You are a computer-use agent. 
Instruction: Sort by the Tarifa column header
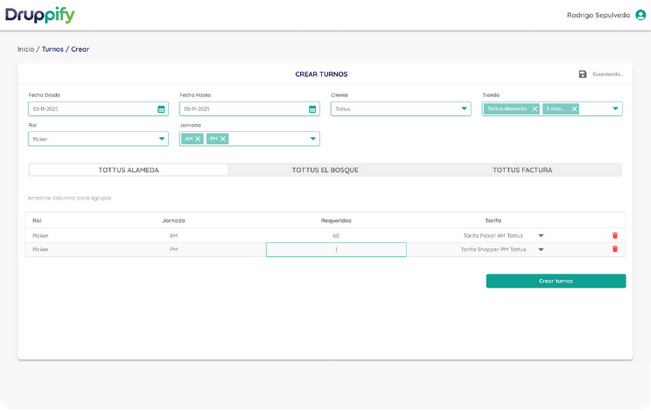tap(493, 220)
